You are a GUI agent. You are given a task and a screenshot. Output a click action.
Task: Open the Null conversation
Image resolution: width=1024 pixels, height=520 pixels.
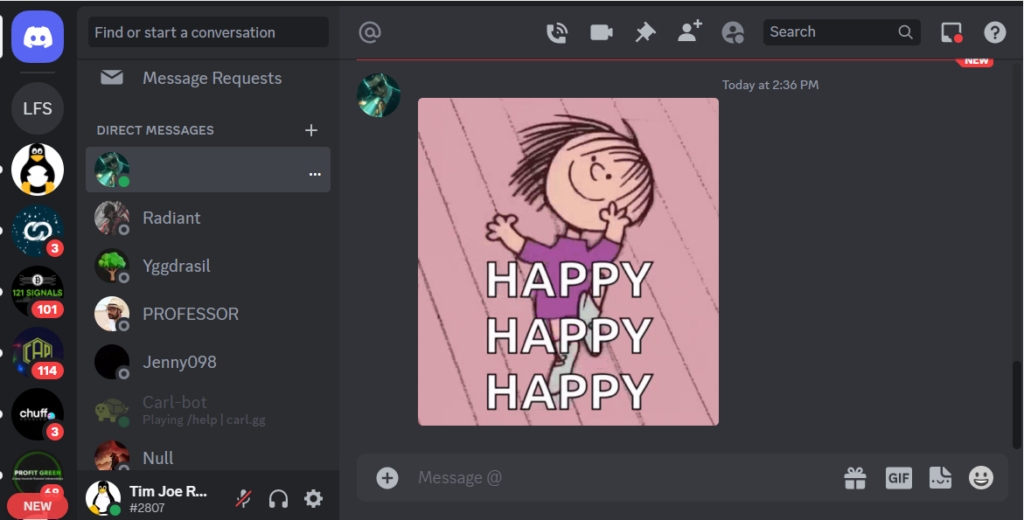click(x=208, y=457)
